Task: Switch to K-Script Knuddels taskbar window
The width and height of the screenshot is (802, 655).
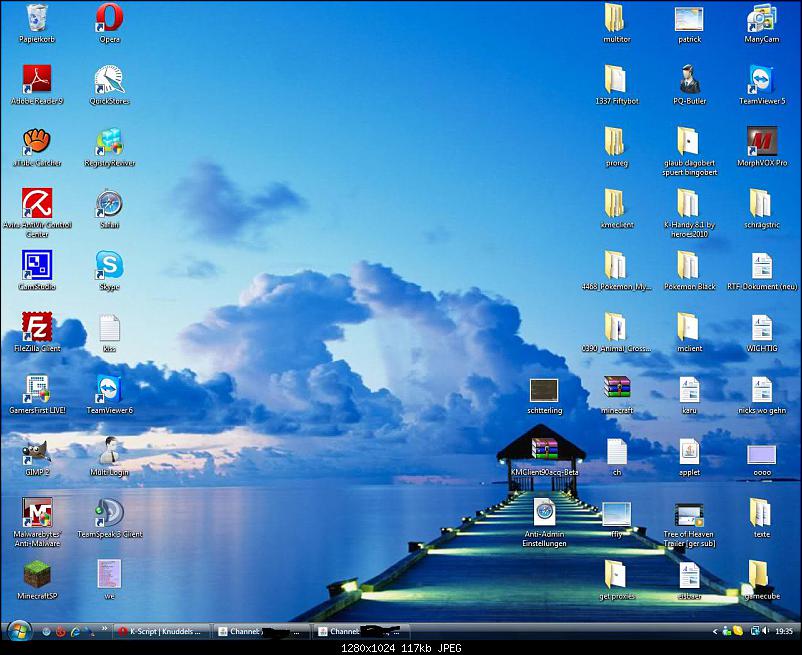Action: point(162,632)
